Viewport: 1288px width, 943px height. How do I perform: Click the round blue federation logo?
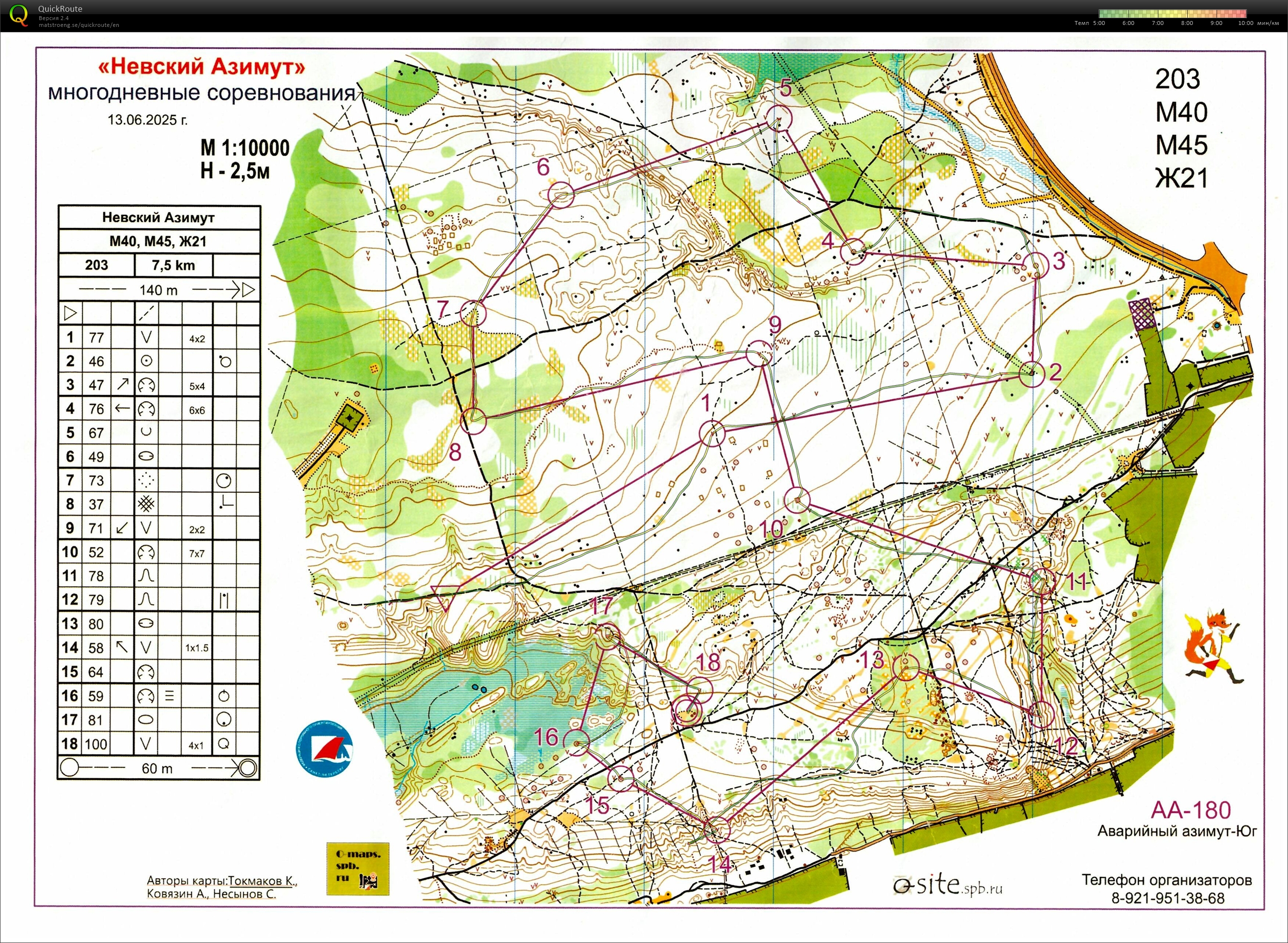tap(325, 748)
